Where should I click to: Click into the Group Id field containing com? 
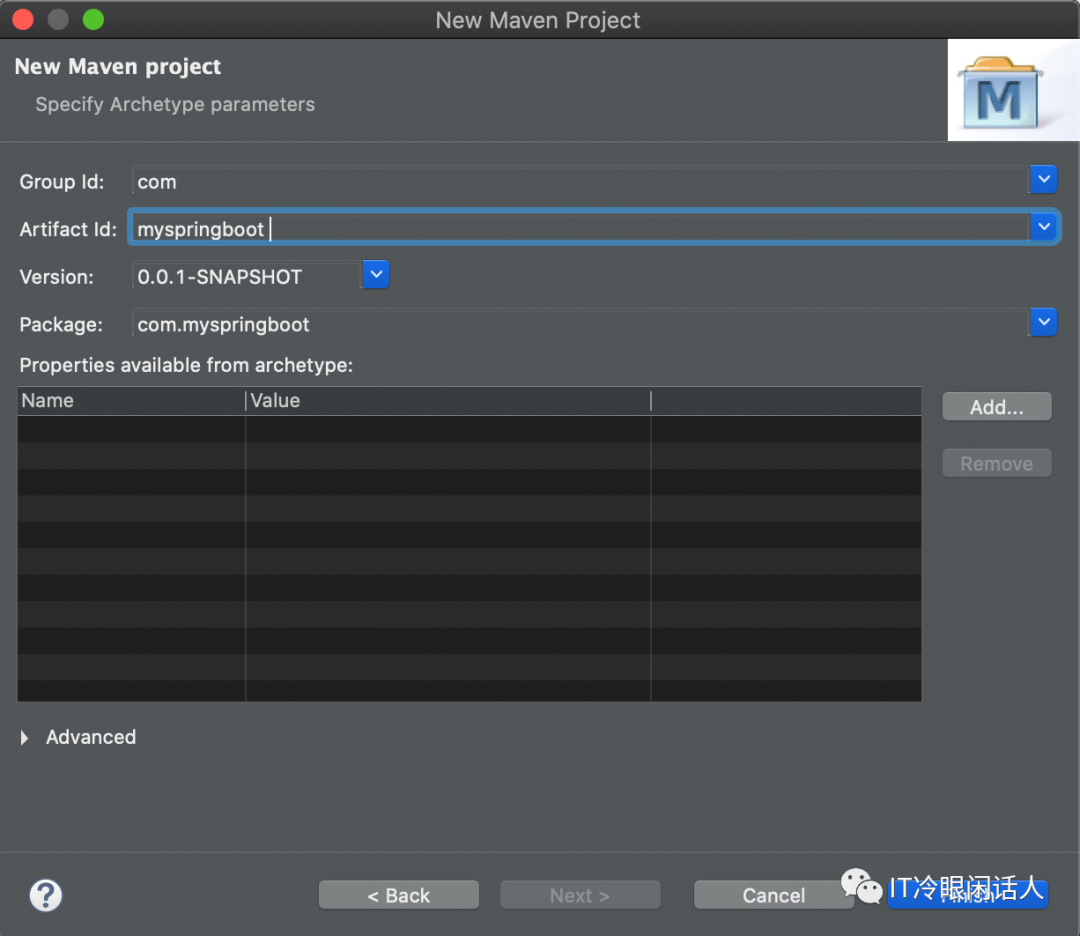581,181
